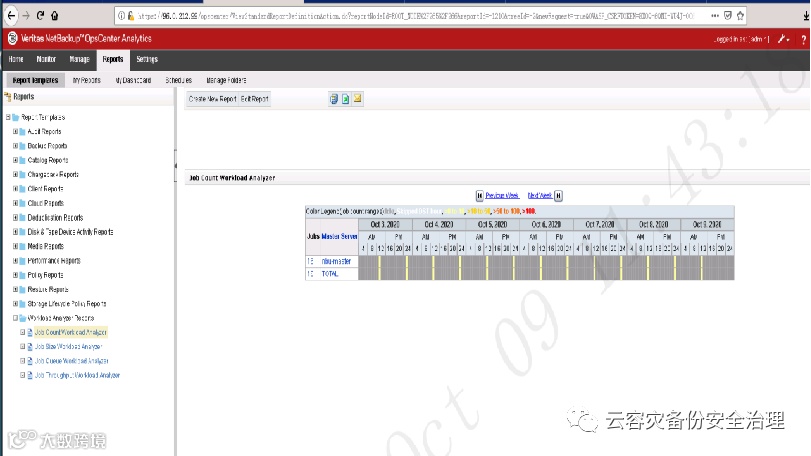Click the next week arrow icon
Screen dimensions: 811x456
click(x=558, y=195)
